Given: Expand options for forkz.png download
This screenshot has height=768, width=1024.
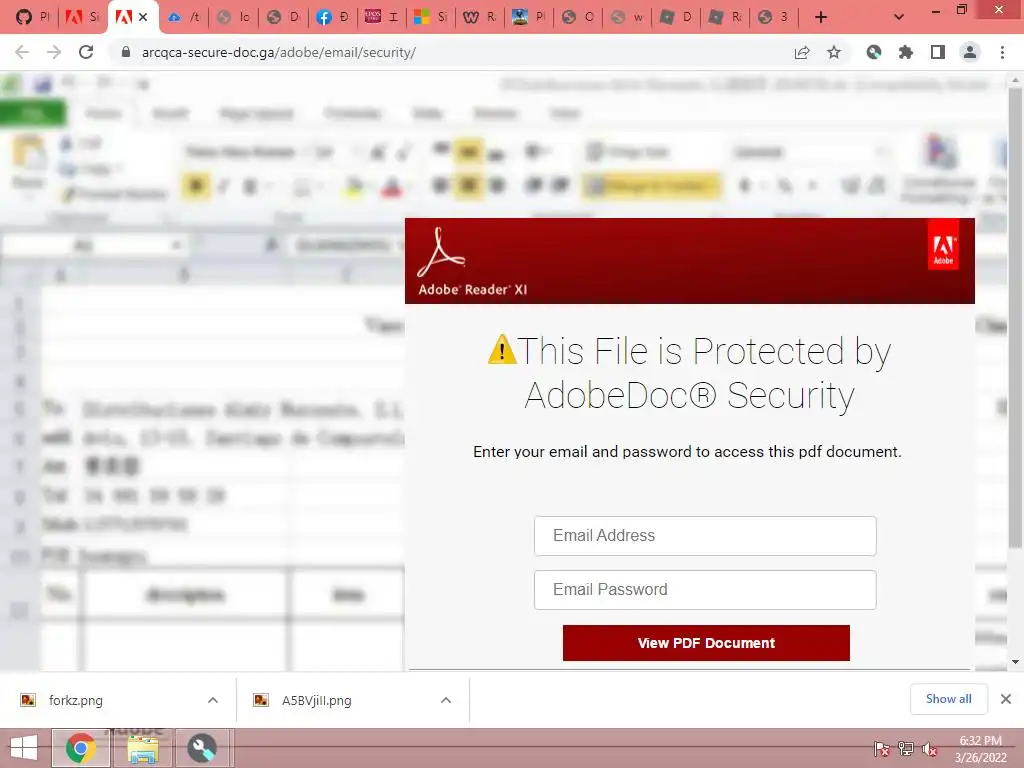Looking at the screenshot, I should click(x=213, y=701).
